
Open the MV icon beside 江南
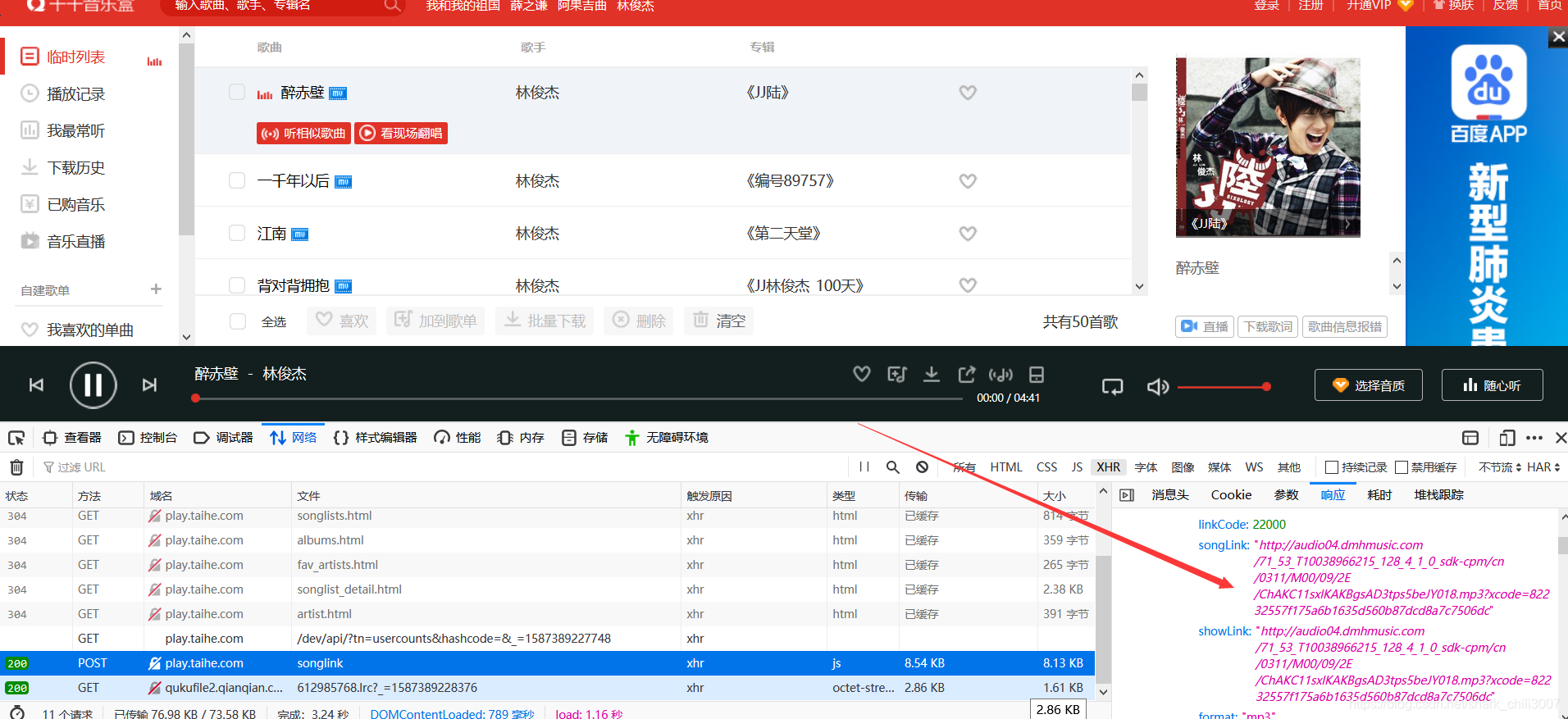click(300, 234)
